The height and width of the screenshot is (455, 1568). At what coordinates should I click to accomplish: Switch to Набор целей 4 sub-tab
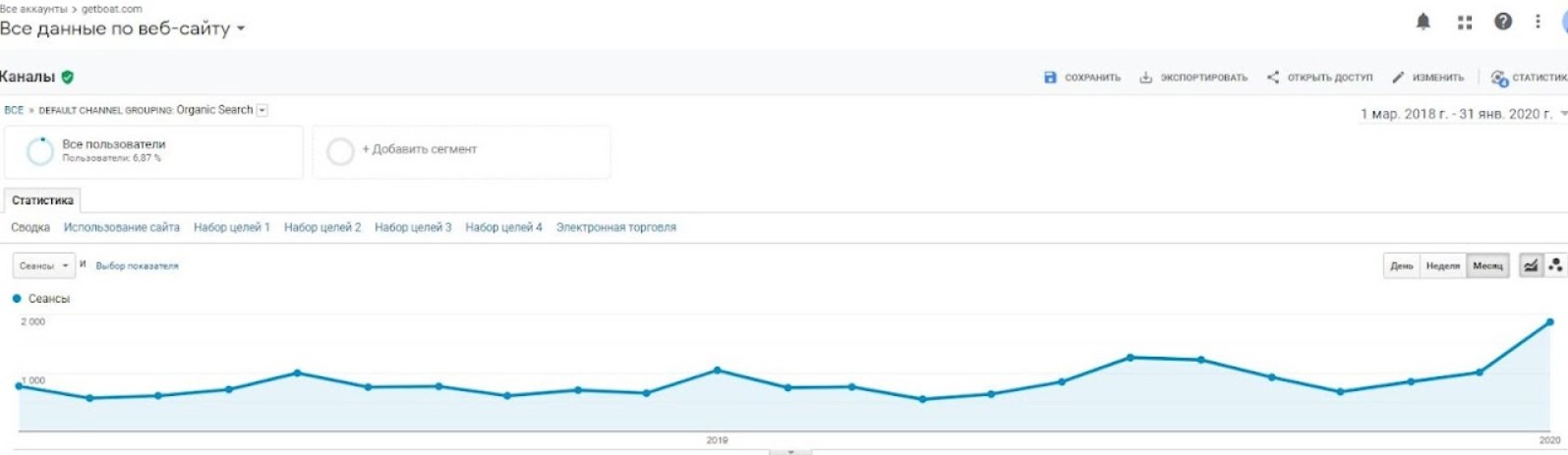(503, 227)
